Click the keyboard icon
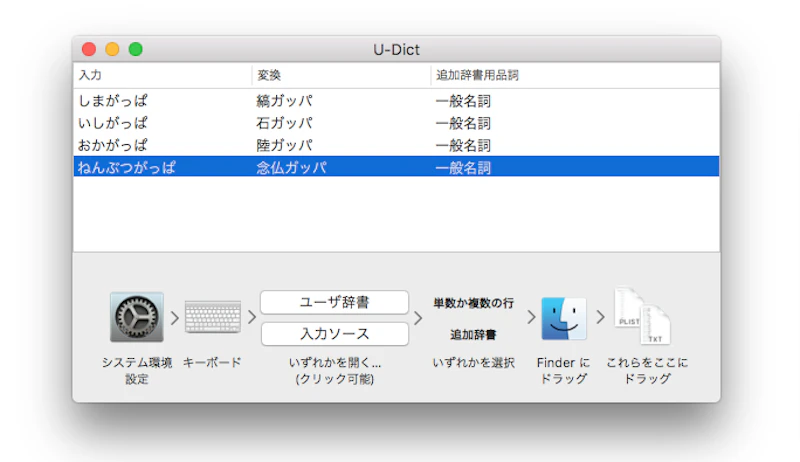This screenshot has height=462, width=800. click(213, 317)
